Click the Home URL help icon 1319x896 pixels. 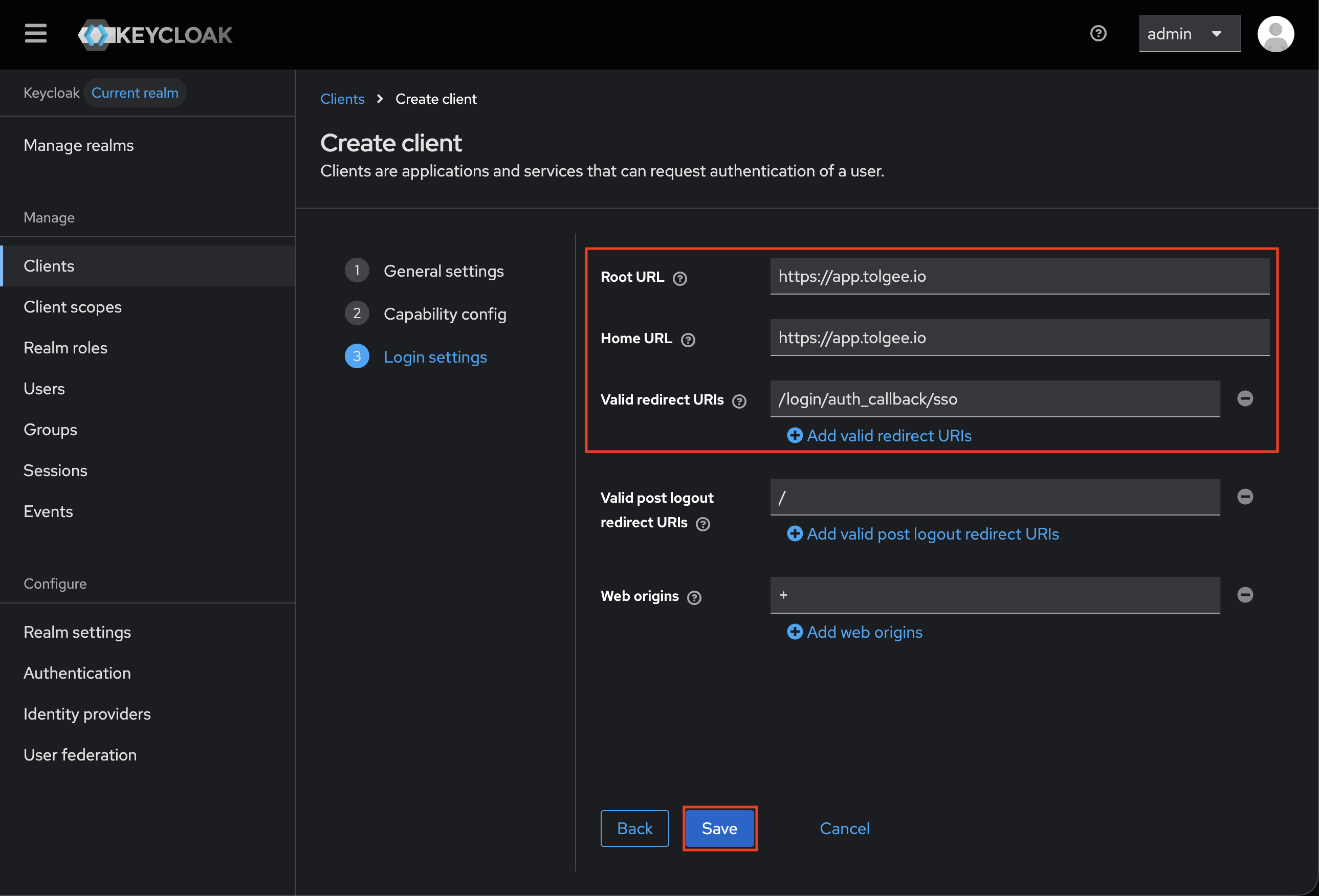click(x=687, y=340)
